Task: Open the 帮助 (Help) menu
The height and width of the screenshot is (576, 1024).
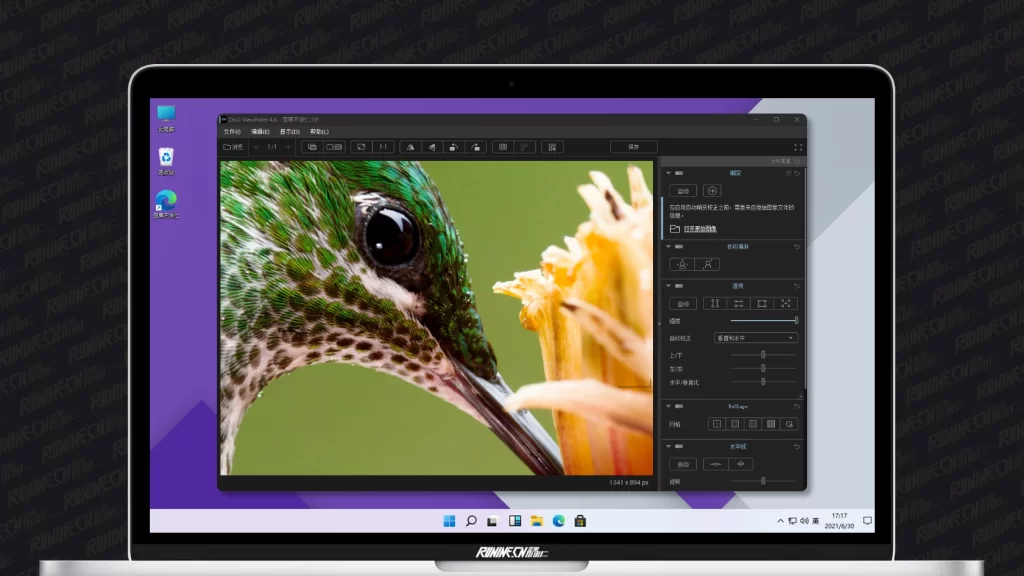Action: pyautogui.click(x=319, y=131)
